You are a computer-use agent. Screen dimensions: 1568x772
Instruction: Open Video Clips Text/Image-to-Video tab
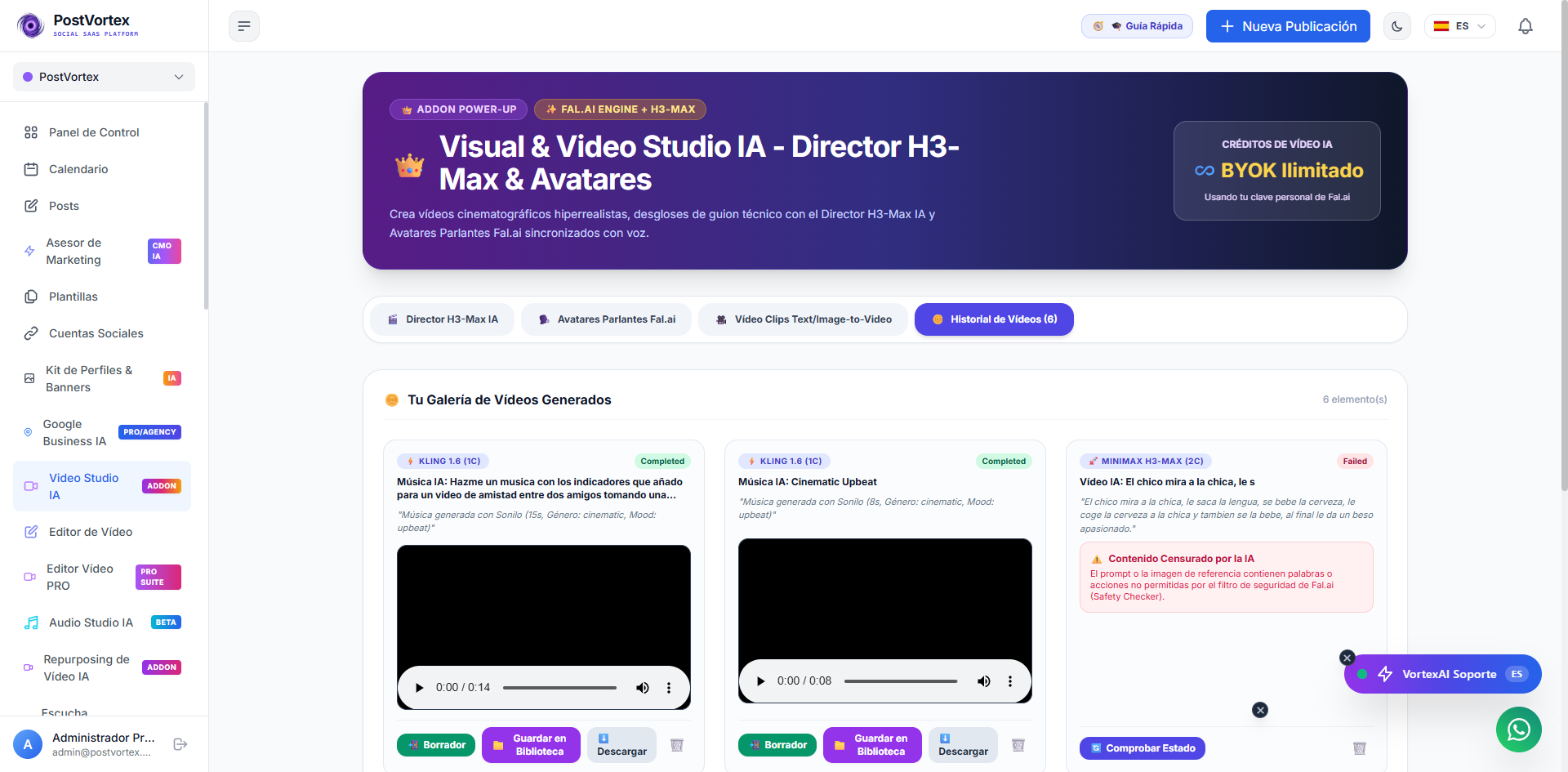click(x=804, y=319)
